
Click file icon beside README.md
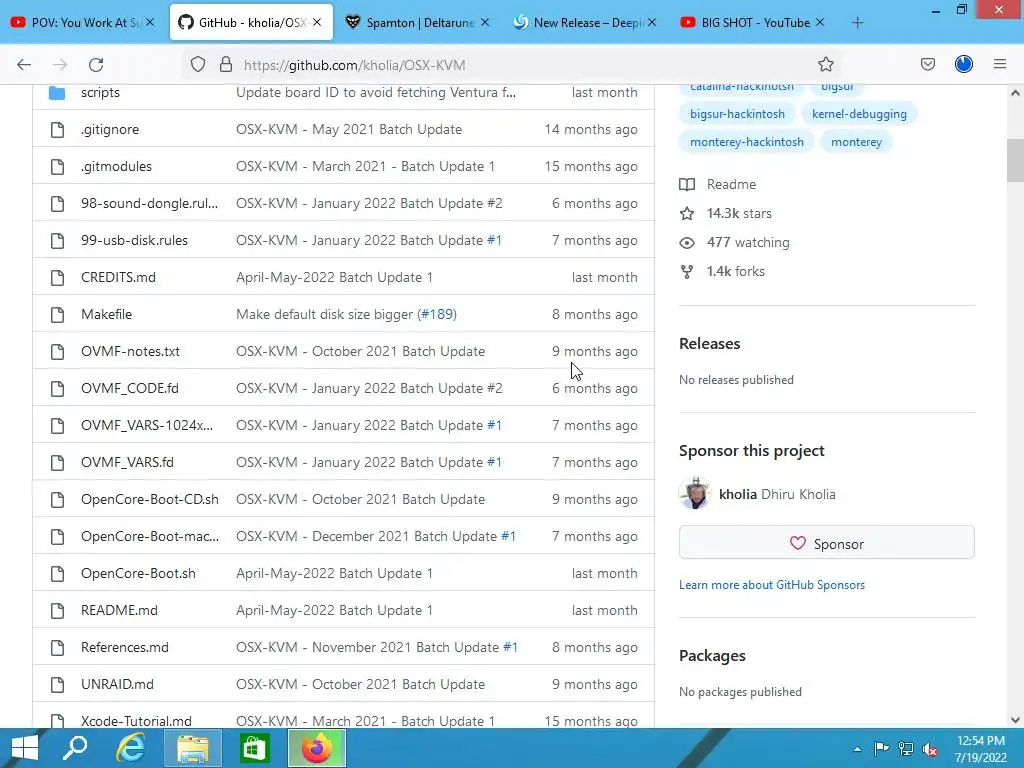(57, 611)
